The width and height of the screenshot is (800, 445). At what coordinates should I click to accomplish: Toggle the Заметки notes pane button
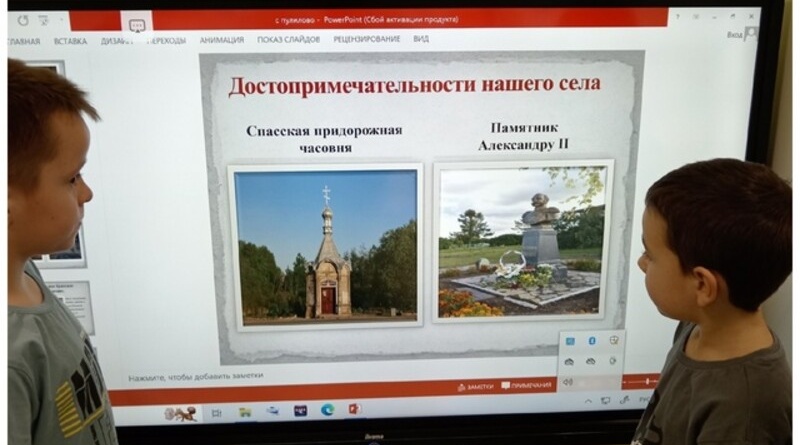(475, 386)
